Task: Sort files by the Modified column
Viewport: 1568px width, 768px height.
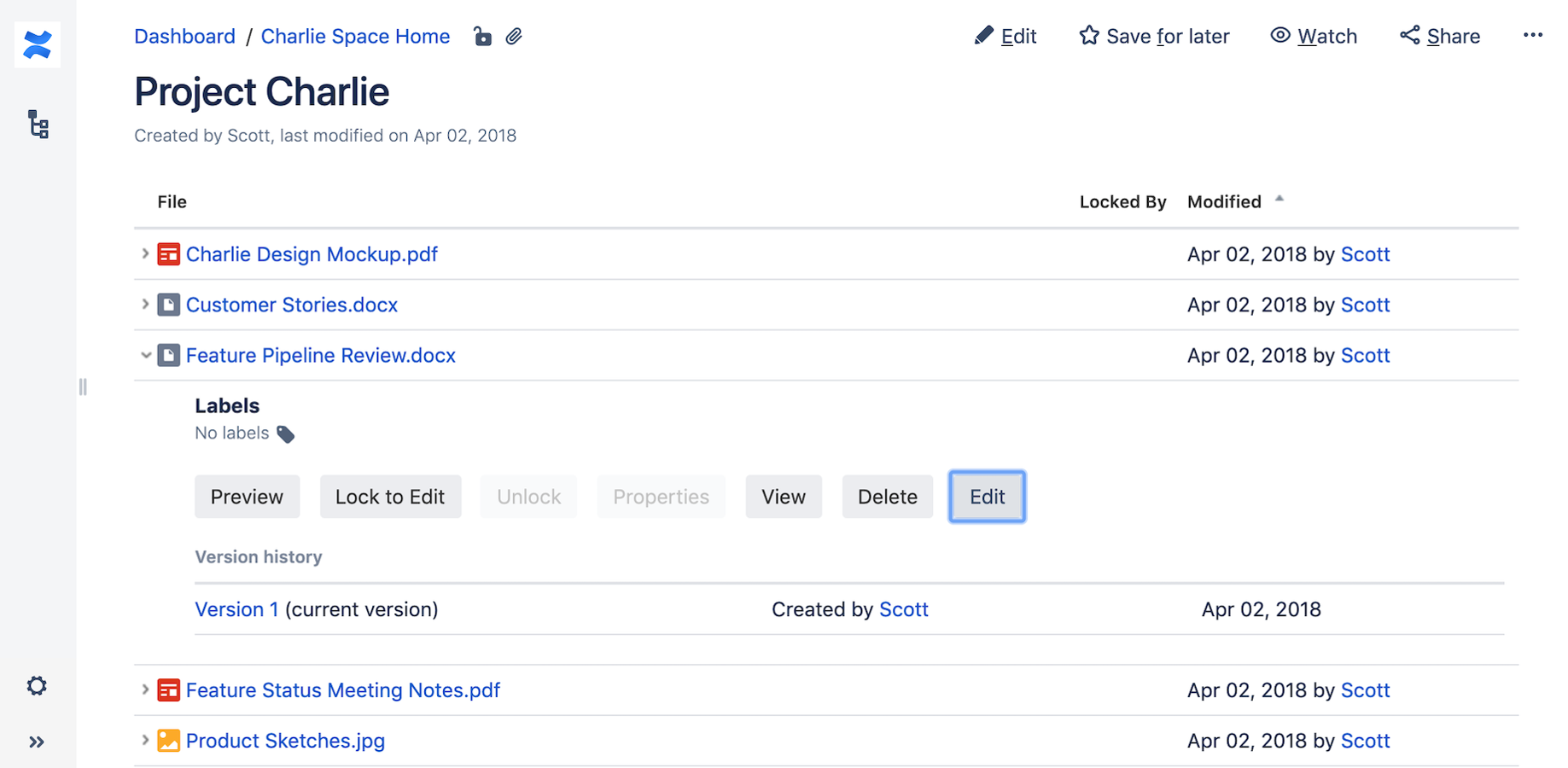Action: [1224, 201]
